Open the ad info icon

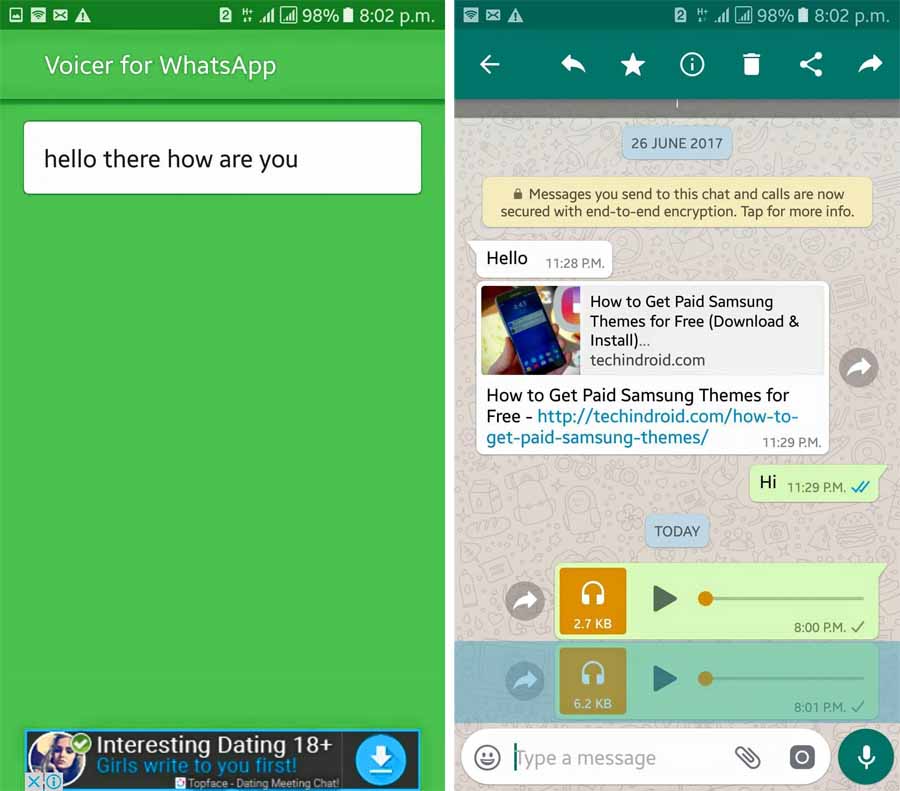[53, 781]
